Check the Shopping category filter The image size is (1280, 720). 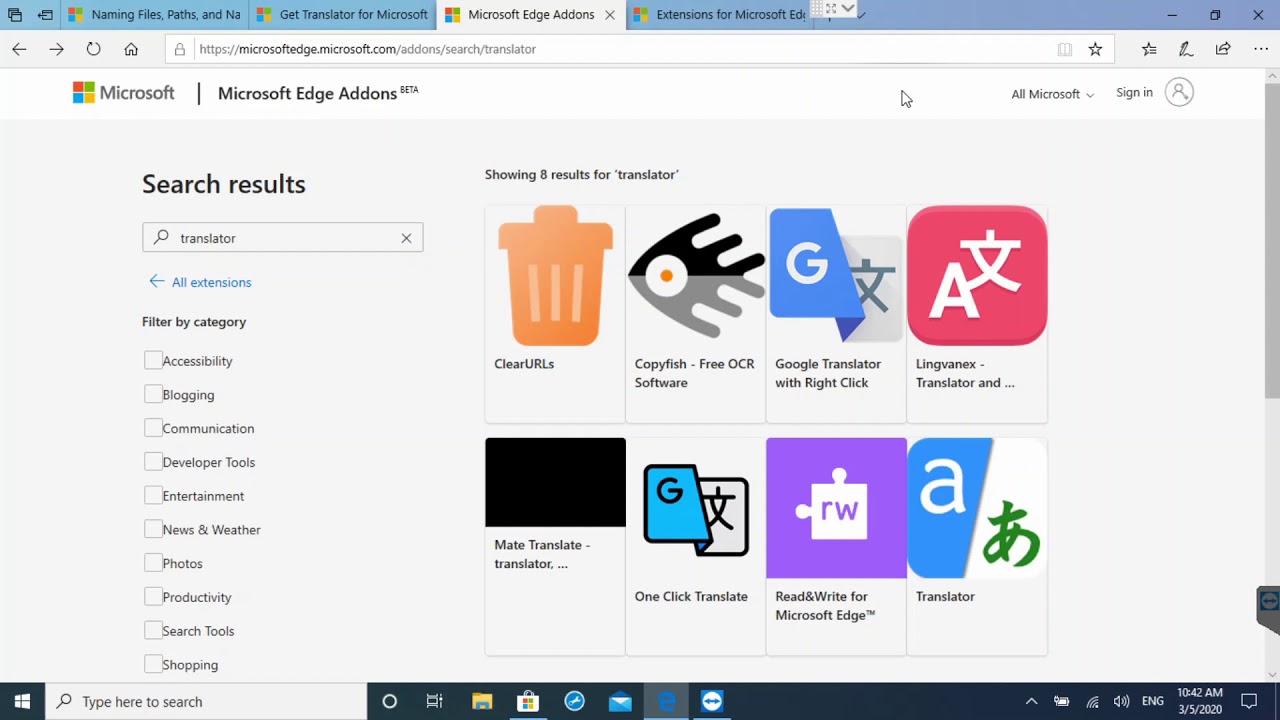click(x=153, y=664)
